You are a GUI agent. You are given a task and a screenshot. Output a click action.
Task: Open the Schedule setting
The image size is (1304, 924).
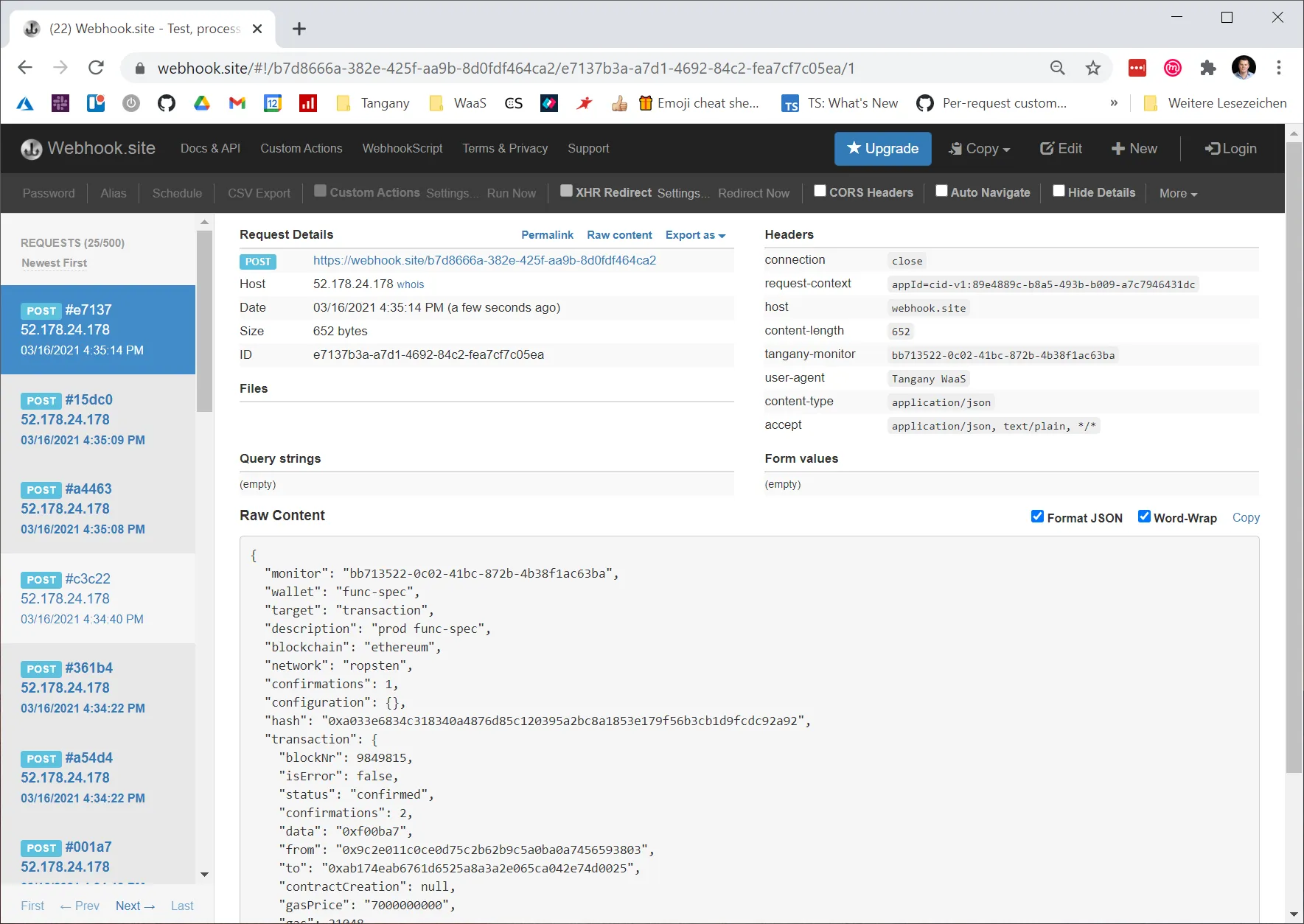(x=177, y=193)
